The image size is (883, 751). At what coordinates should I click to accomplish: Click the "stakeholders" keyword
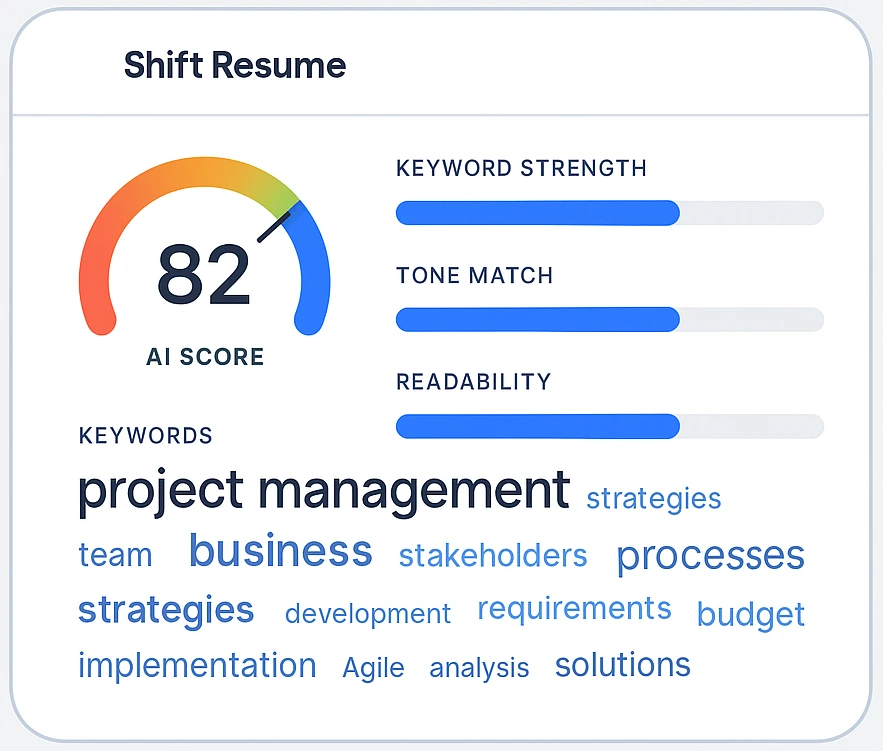pos(493,556)
